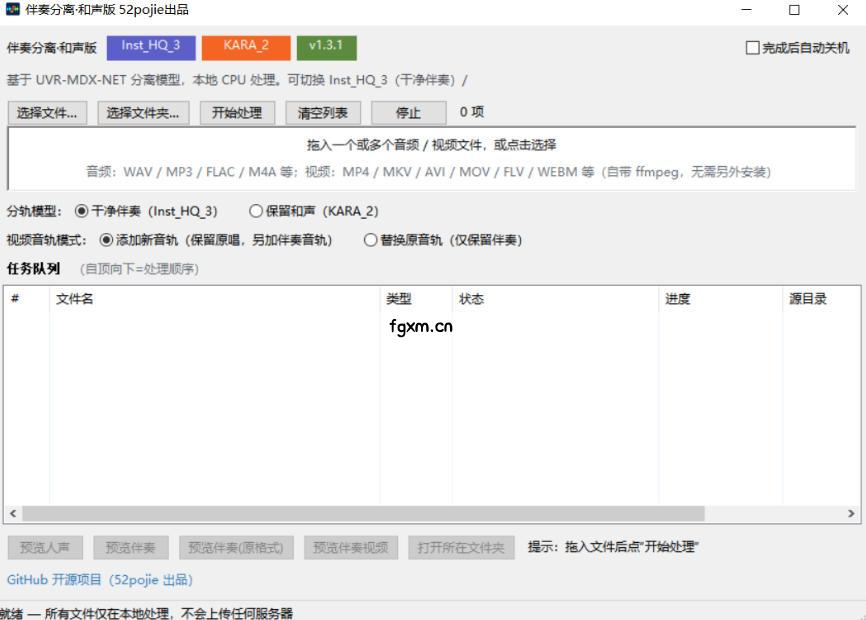
Task: Click the Inst_HQ_3 blue badge
Action: [x=151, y=47]
